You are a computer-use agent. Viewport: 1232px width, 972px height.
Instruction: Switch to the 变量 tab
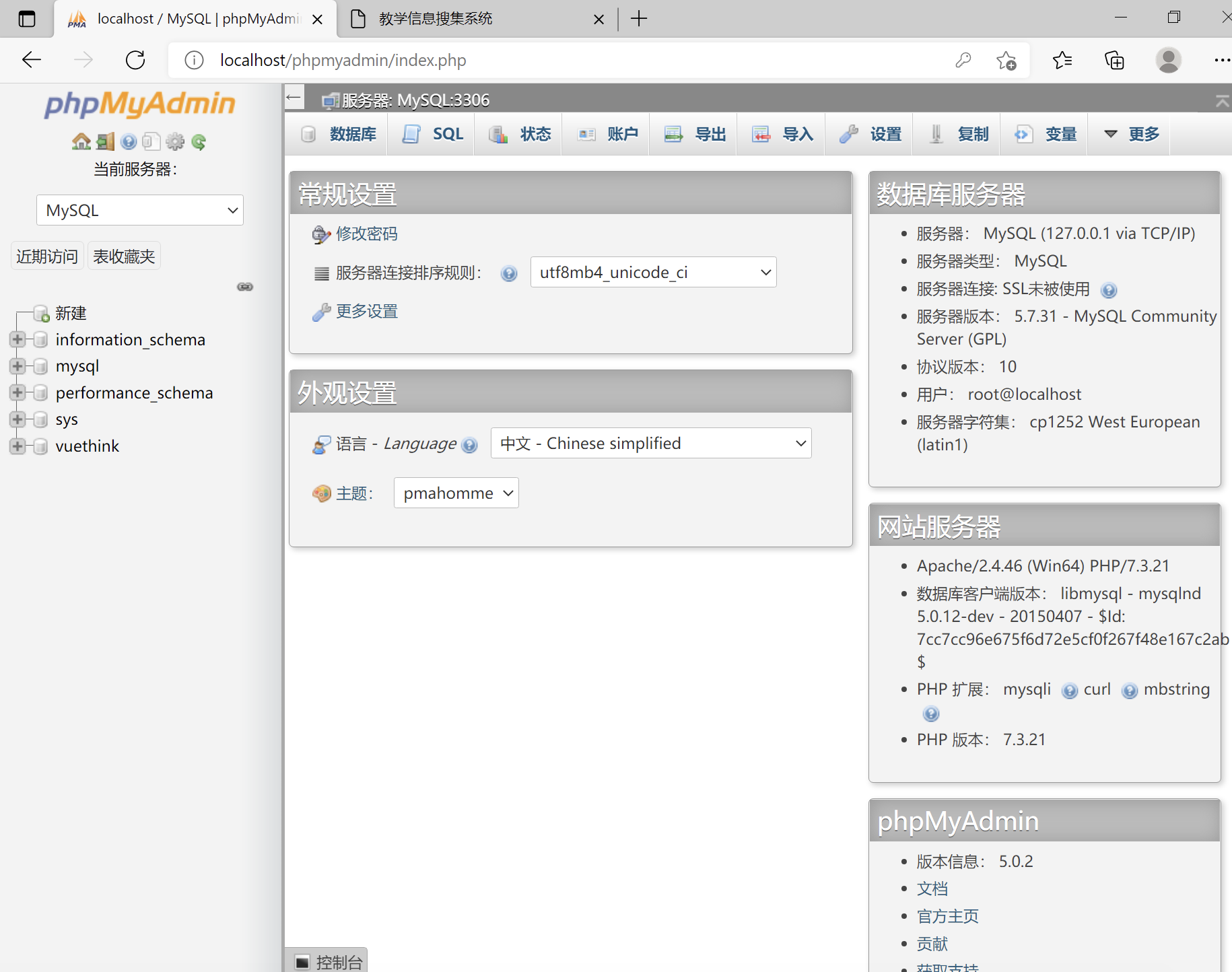tap(1045, 134)
